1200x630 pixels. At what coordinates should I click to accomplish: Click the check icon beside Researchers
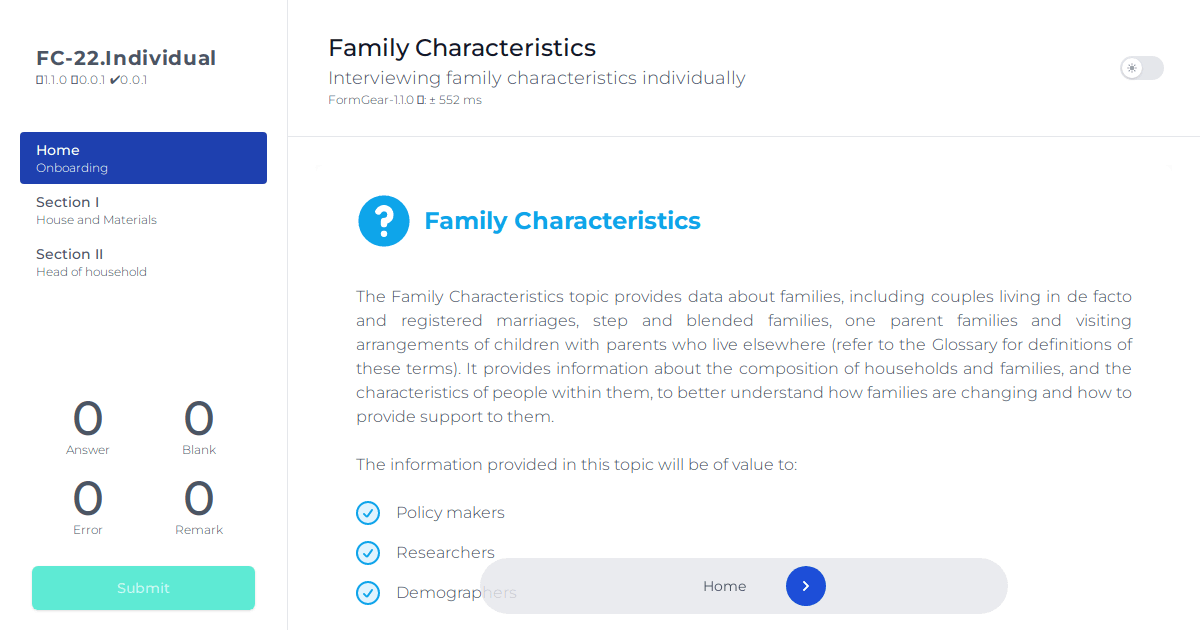(368, 553)
